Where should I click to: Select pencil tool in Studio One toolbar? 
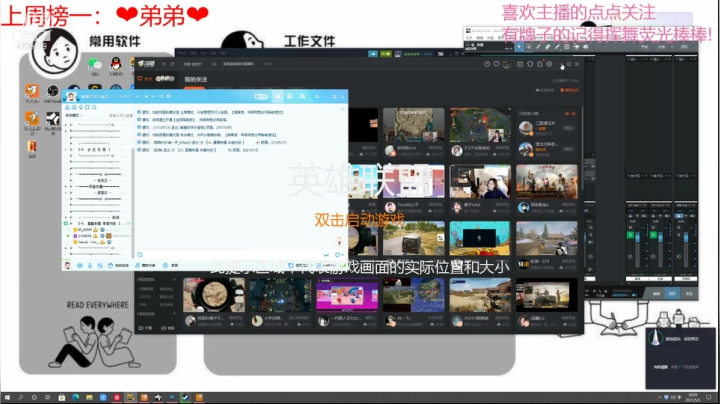point(538,46)
